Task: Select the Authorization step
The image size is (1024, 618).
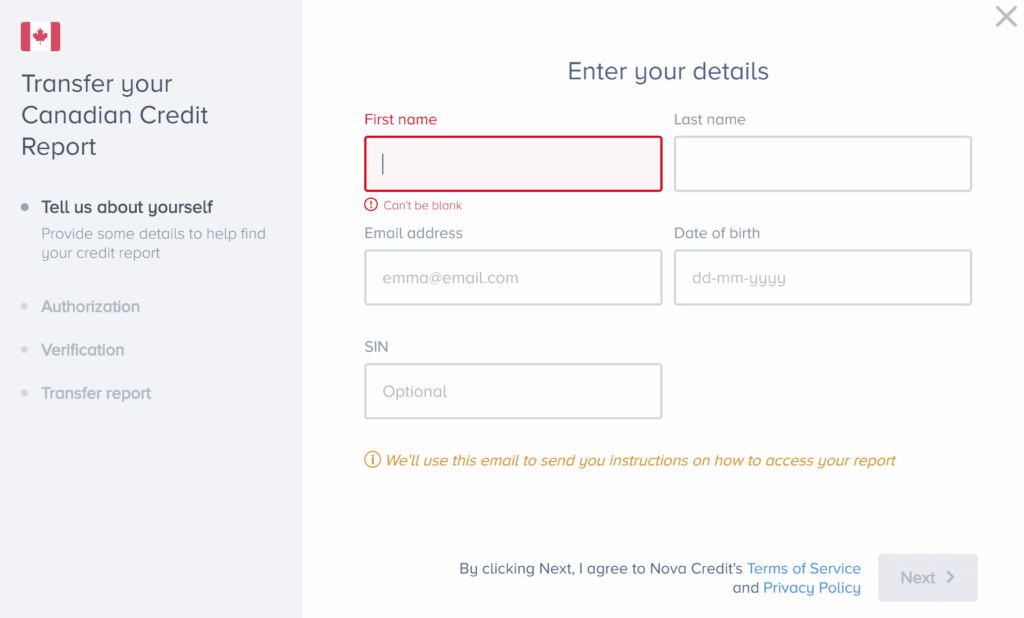Action: (x=90, y=306)
